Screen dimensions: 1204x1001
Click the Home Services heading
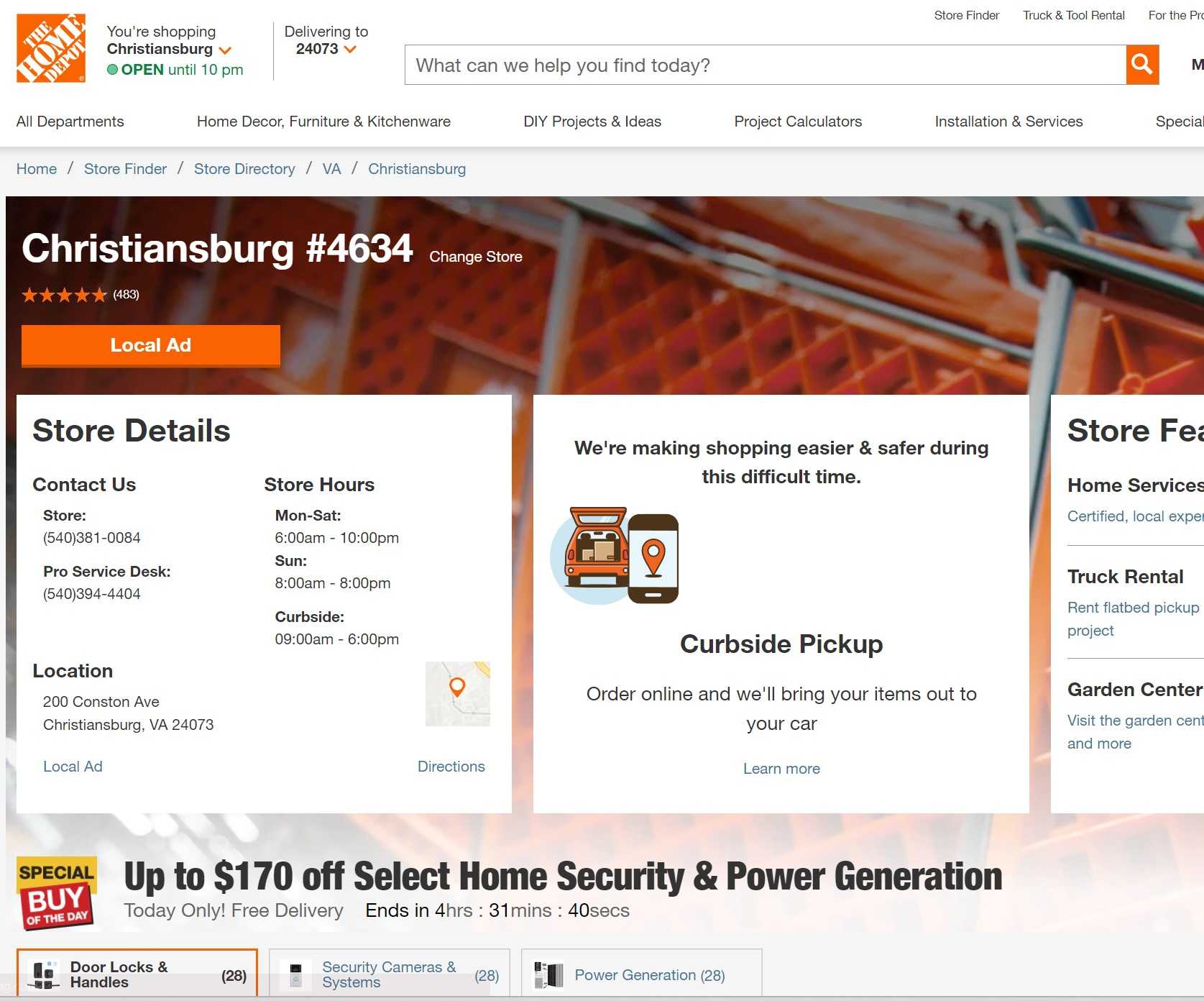click(x=1135, y=485)
